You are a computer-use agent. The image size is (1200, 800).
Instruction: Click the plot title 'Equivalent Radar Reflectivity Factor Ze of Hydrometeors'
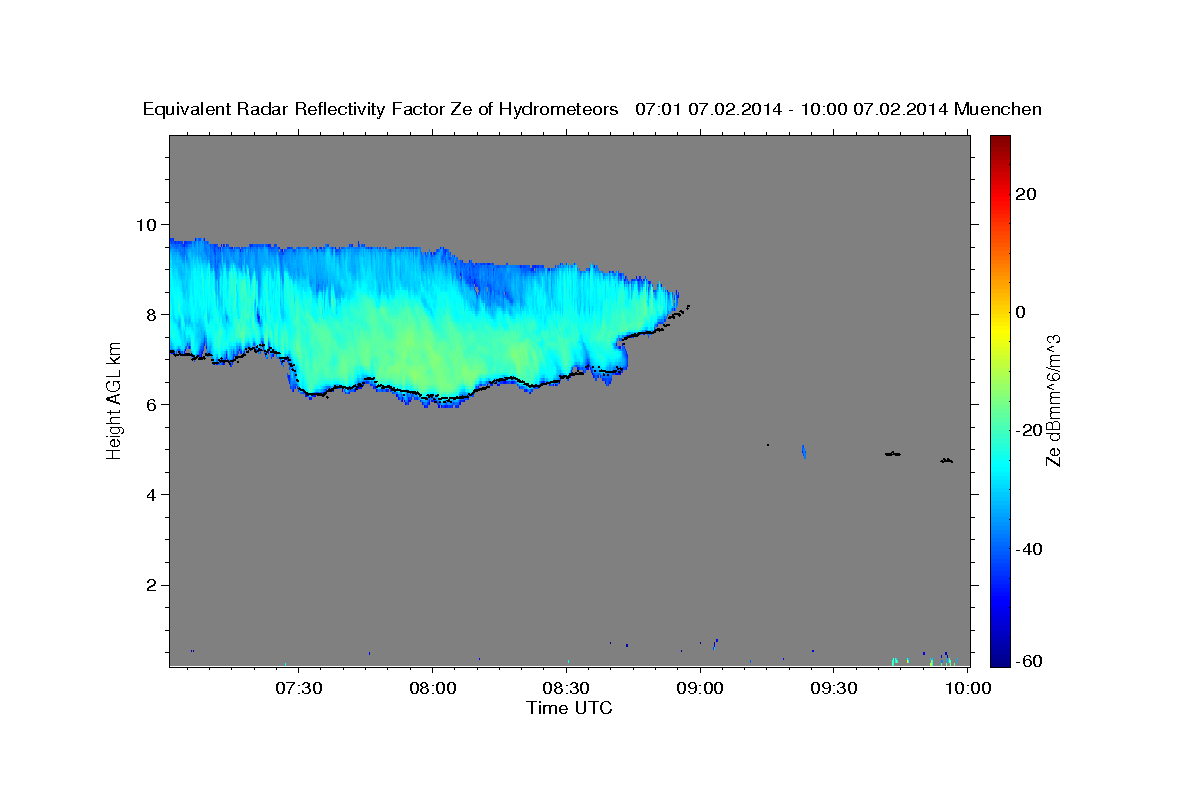point(381,109)
